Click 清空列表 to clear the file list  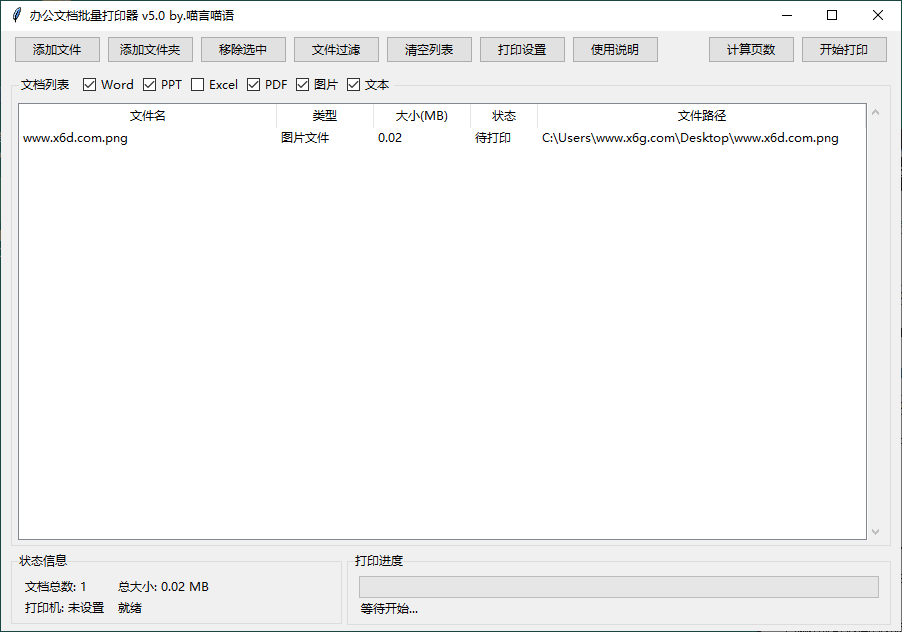(x=428, y=49)
